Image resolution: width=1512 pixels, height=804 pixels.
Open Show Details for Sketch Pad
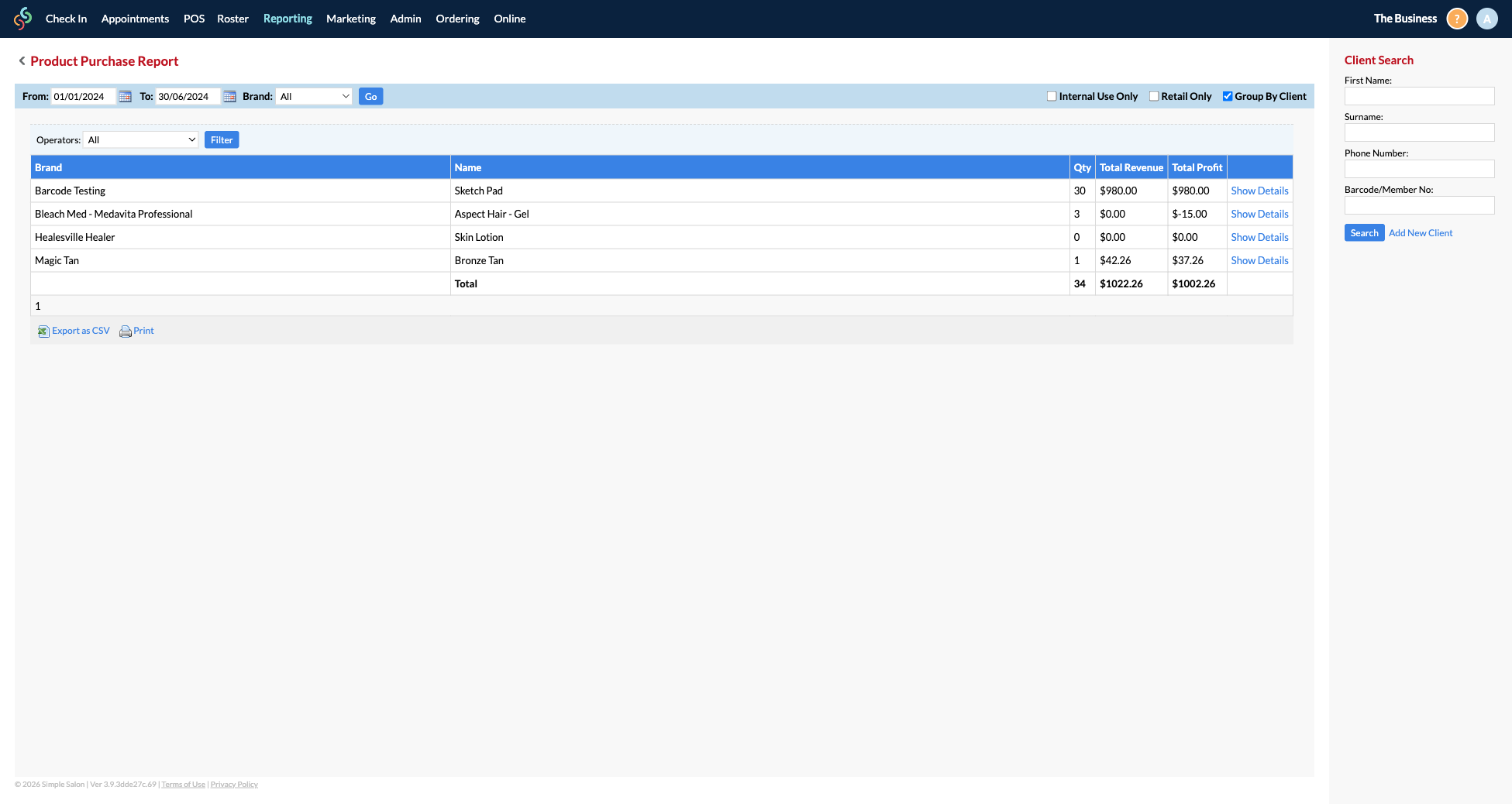(1259, 191)
